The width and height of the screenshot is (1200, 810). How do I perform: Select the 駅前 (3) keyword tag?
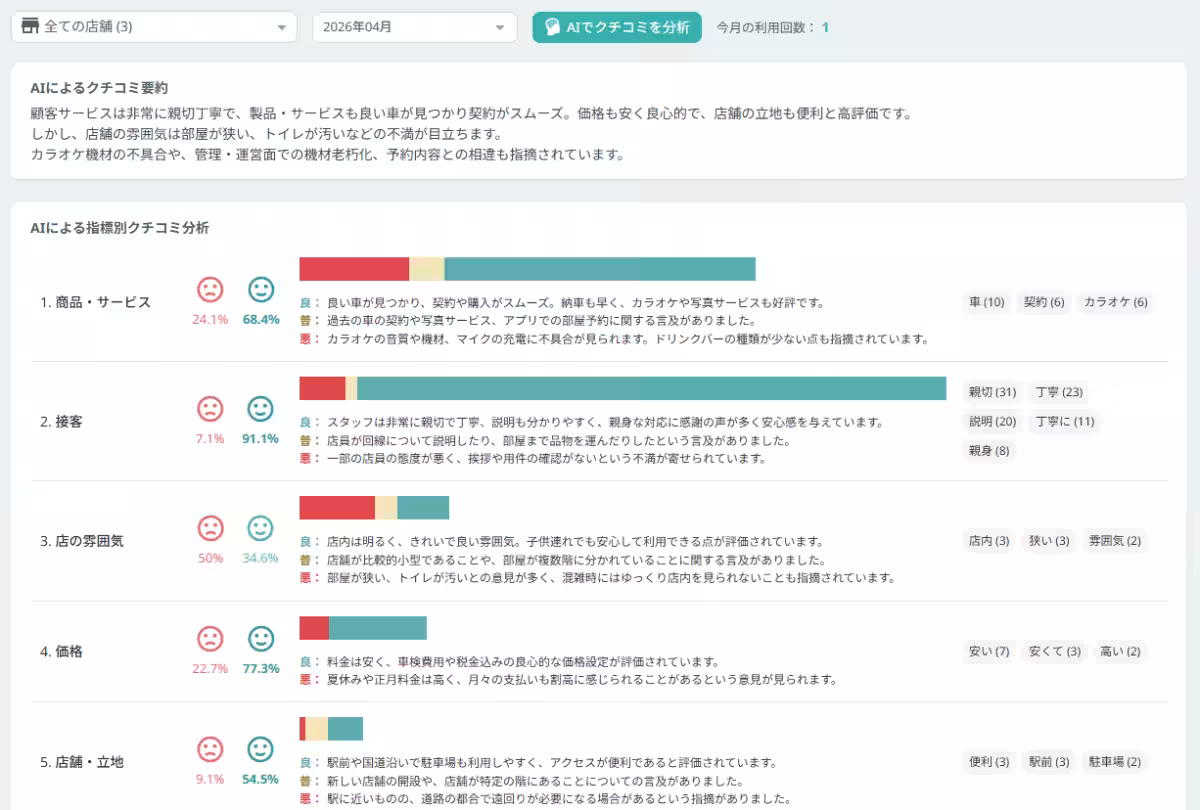(x=1049, y=762)
